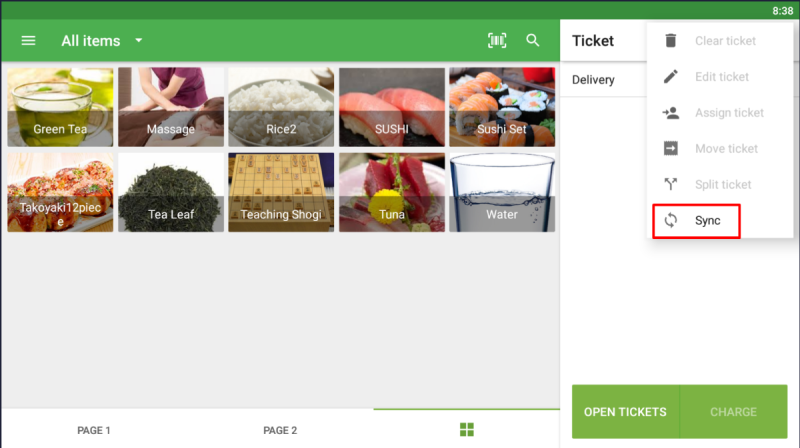This screenshot has height=448, width=800.
Task: Add Green Tea item to ticket
Action: (x=60, y=108)
